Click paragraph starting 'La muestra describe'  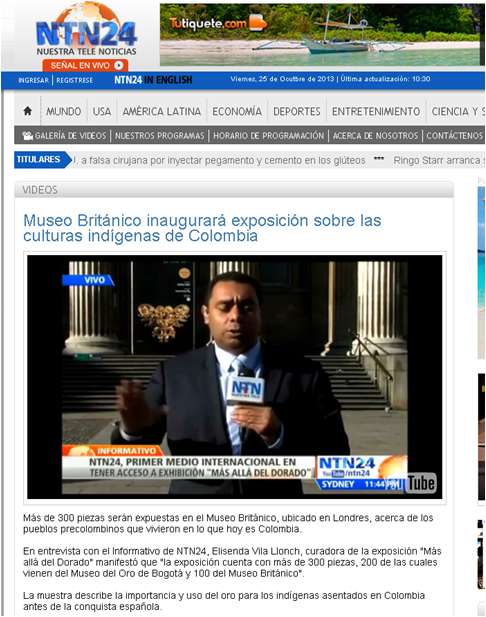(224, 600)
